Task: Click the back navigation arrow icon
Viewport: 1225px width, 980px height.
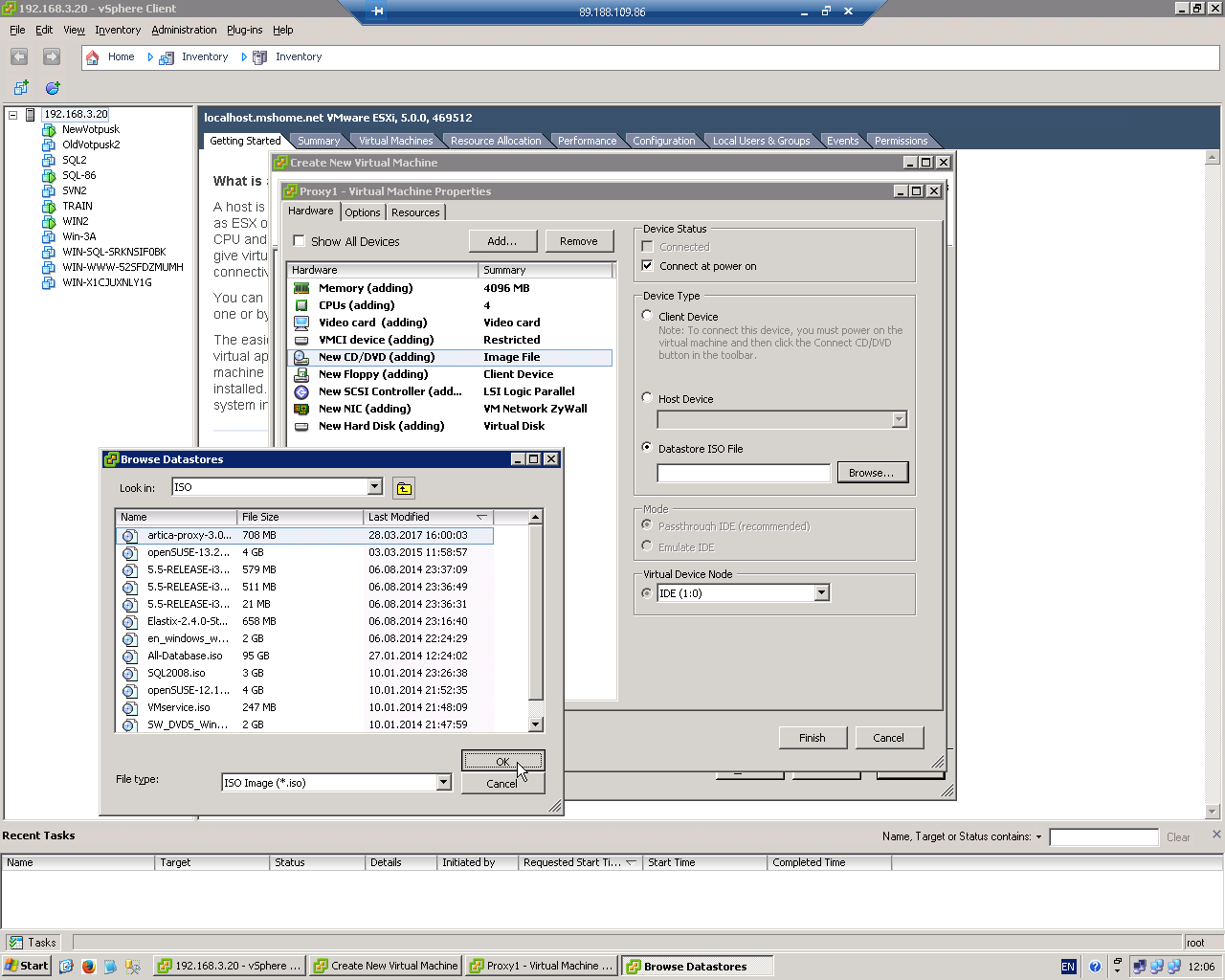Action: (19, 57)
